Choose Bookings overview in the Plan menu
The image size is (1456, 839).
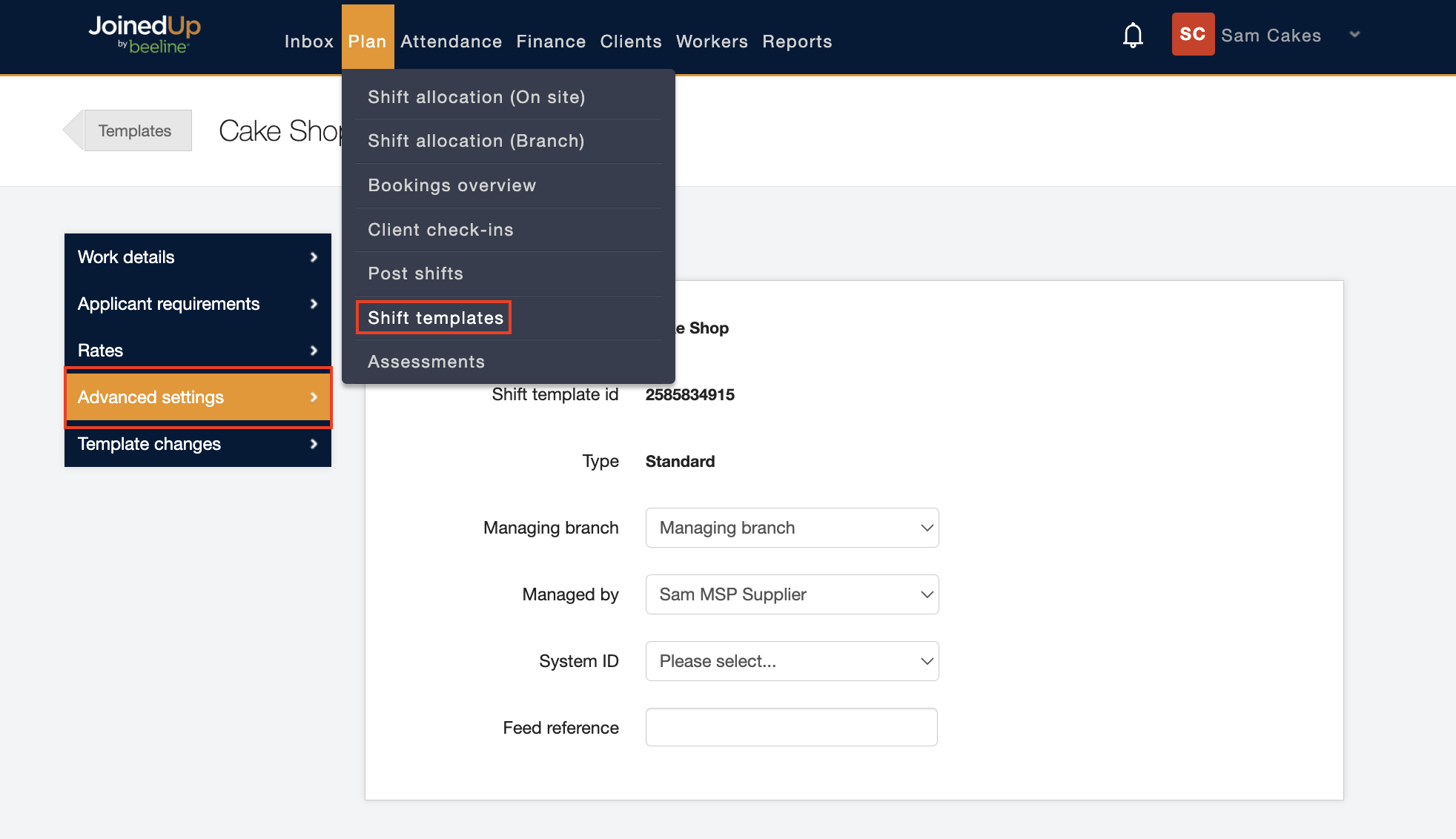point(451,185)
